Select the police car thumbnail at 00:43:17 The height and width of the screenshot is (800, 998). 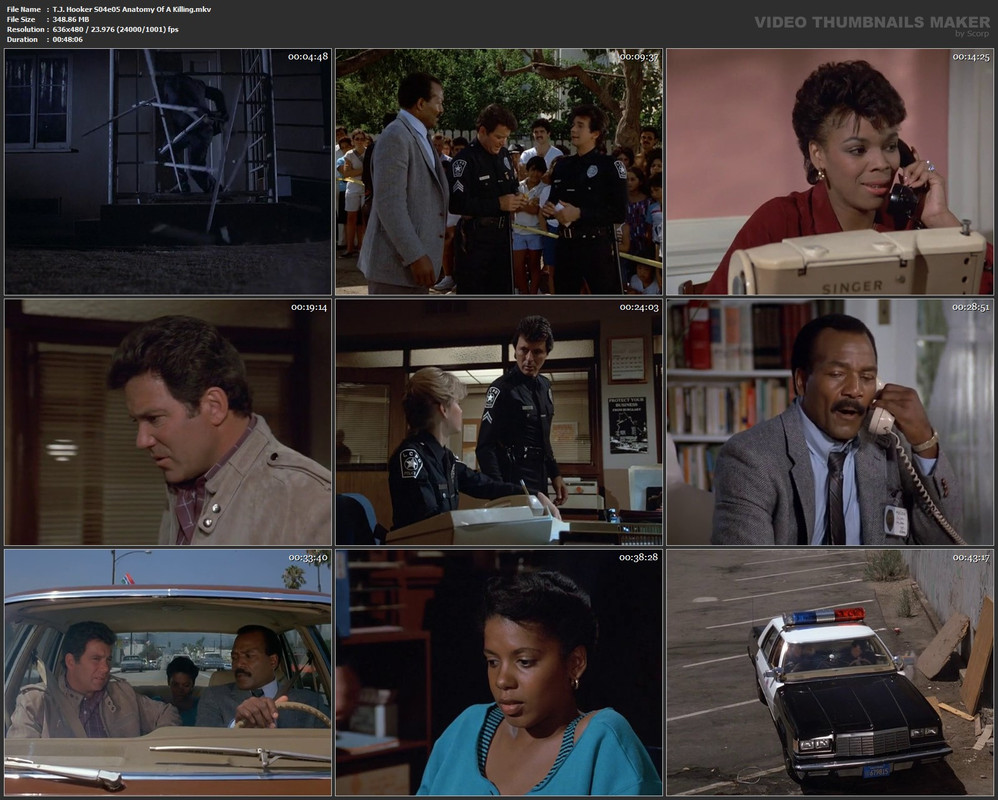point(830,673)
